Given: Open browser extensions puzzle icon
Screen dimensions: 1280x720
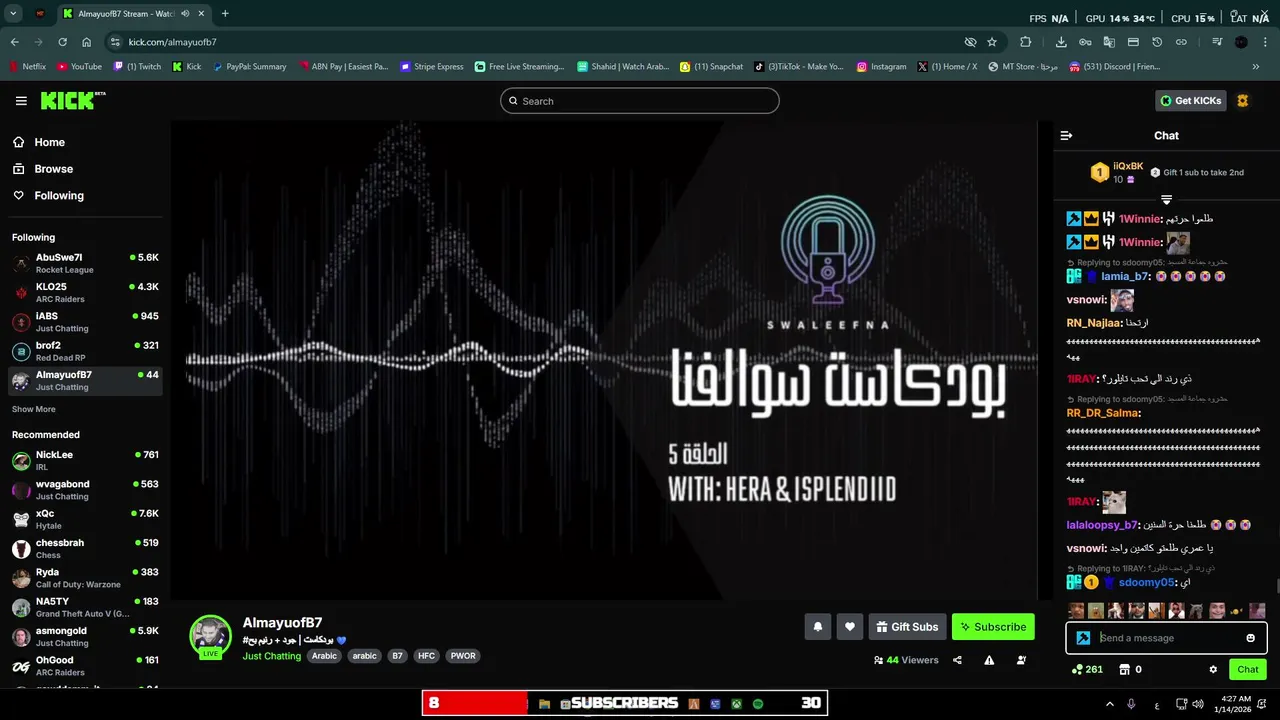Looking at the screenshot, I should (x=1025, y=42).
